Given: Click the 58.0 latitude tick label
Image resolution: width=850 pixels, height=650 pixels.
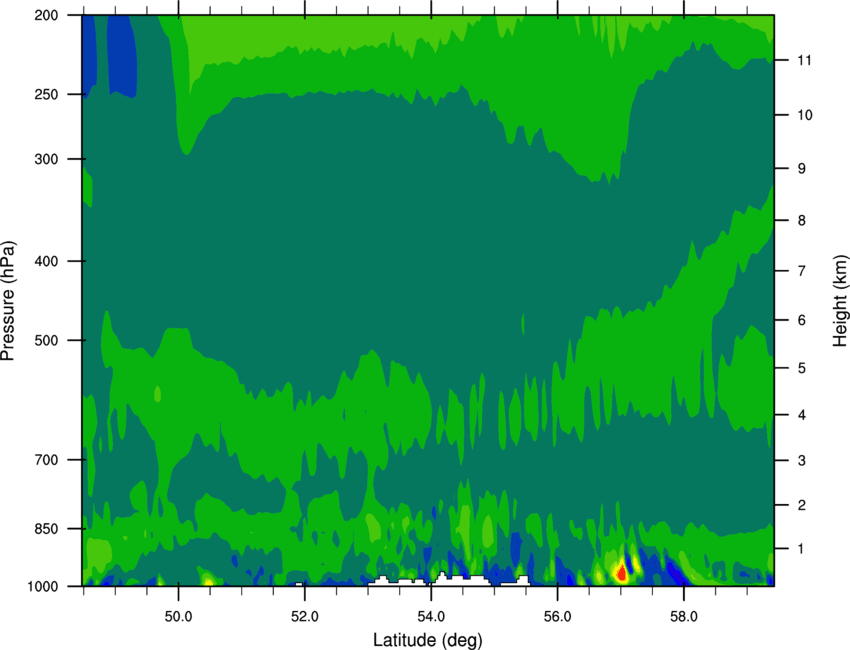Looking at the screenshot, I should pos(684,616).
